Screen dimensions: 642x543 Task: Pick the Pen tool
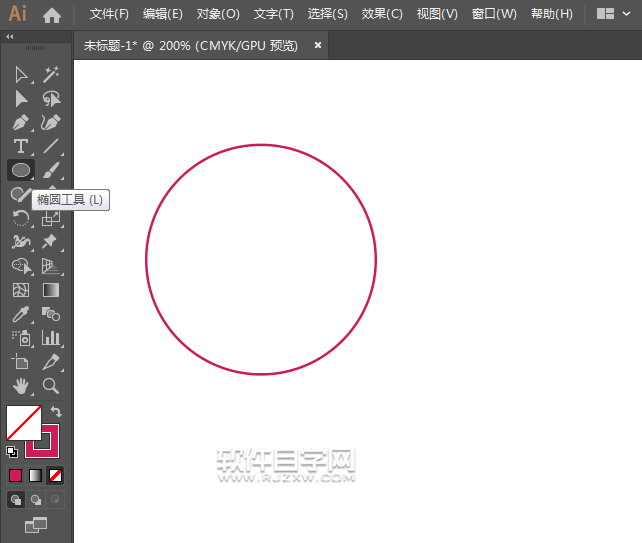[x=20, y=122]
